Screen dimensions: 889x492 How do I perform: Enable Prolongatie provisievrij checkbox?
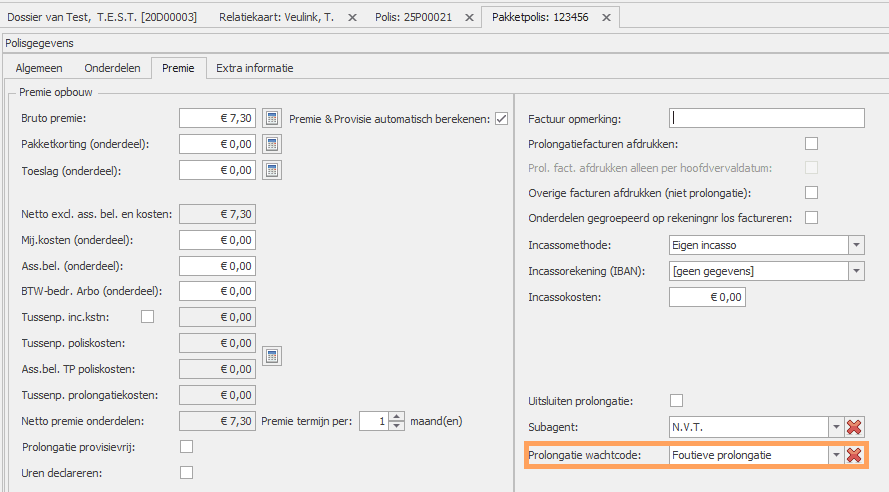point(187,447)
